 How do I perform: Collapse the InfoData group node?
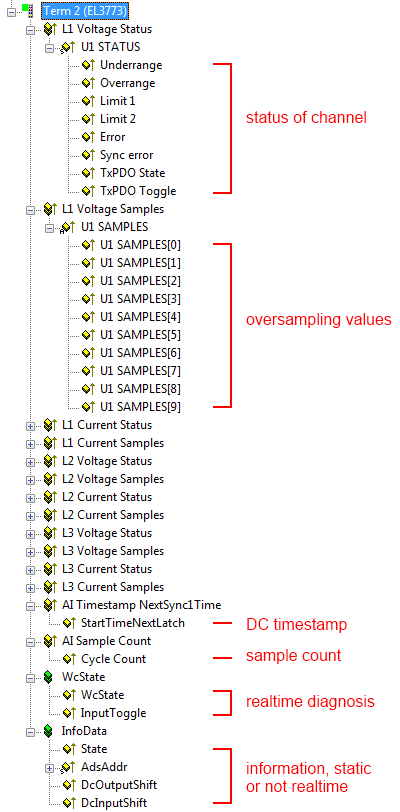point(30,732)
